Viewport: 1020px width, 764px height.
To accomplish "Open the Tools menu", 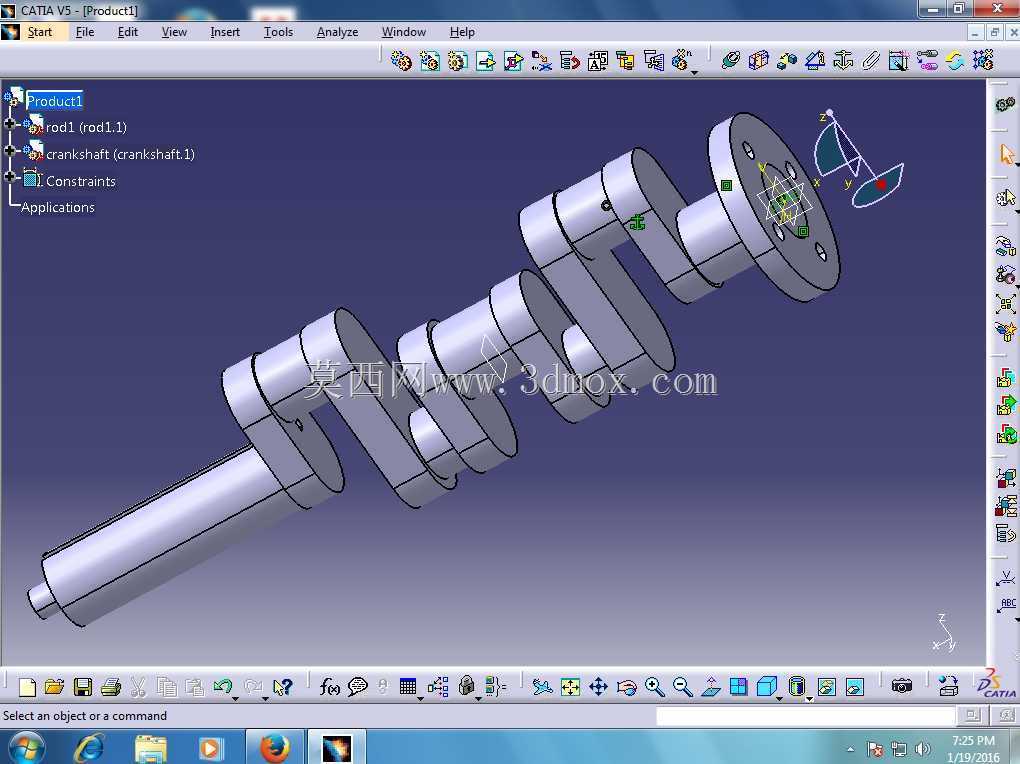I will coord(278,31).
